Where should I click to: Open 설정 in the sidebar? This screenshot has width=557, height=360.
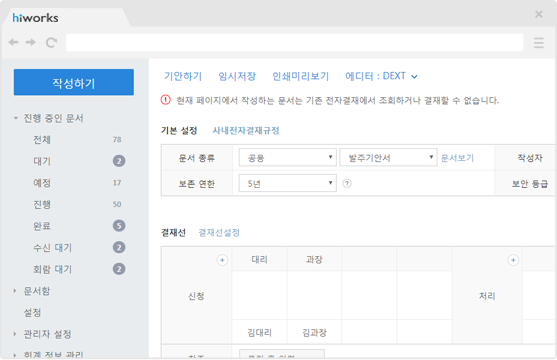32,313
